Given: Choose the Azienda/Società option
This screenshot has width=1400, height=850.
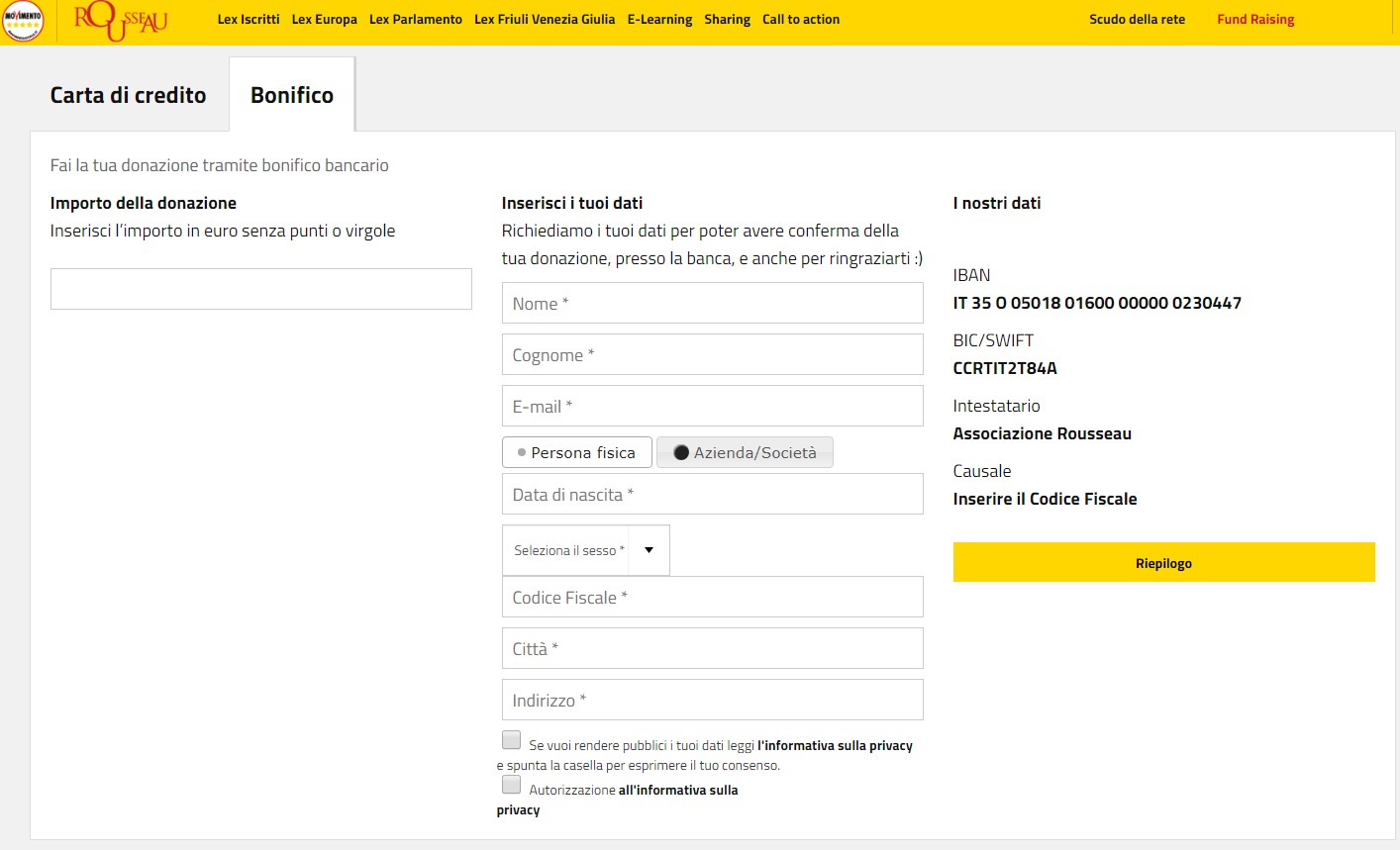Looking at the screenshot, I should (745, 452).
